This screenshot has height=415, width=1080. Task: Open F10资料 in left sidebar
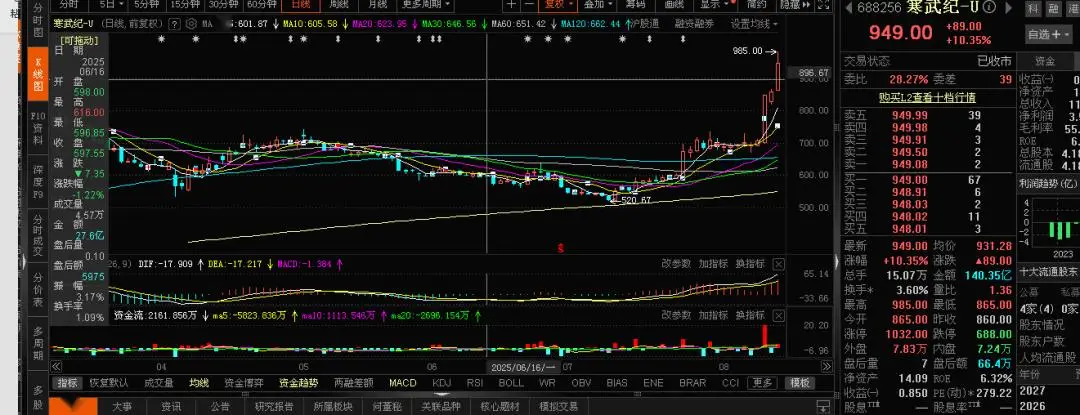pos(38,129)
